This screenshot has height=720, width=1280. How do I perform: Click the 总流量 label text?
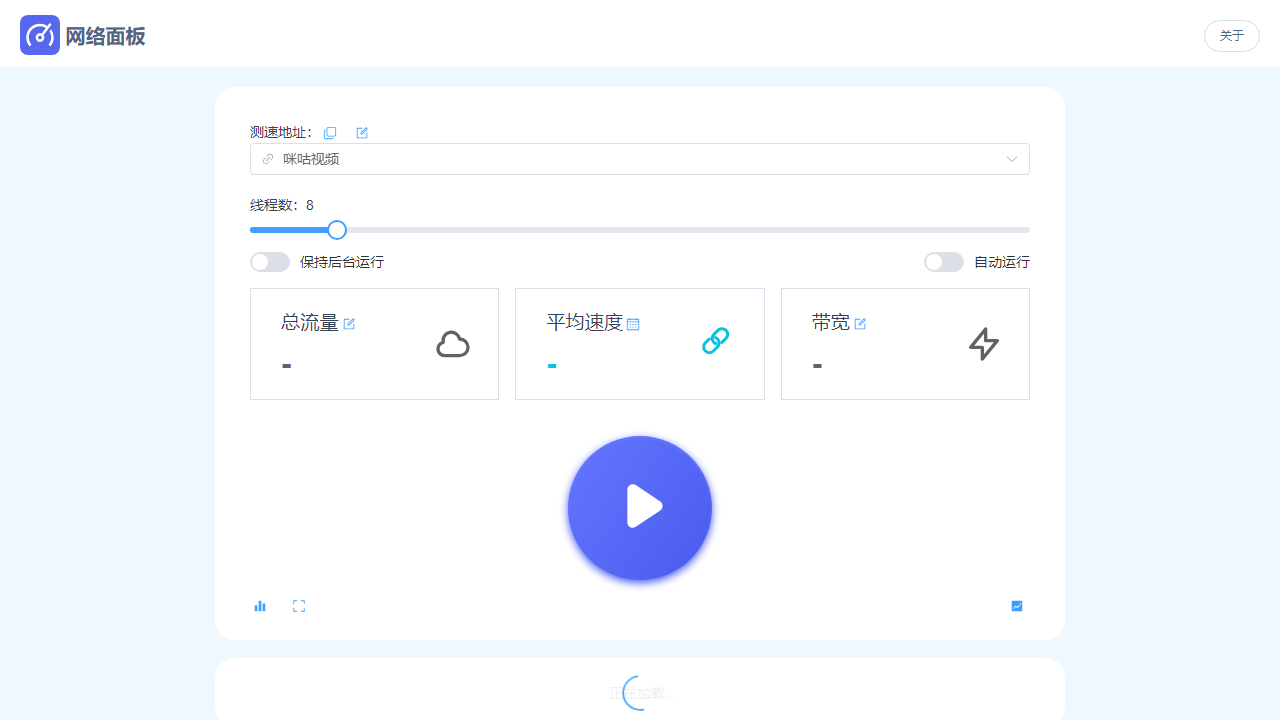(310, 323)
